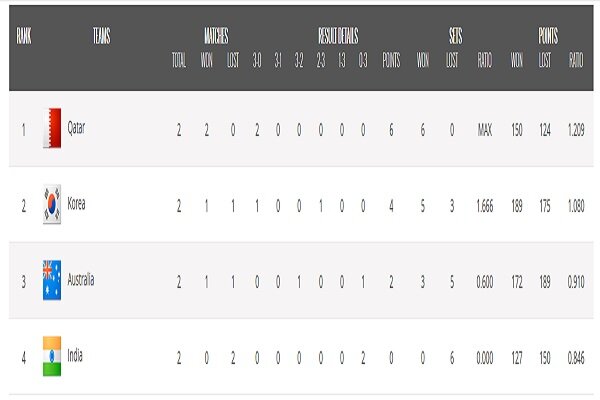Select the RANK column header
This screenshot has width=600, height=400.
pos(24,36)
